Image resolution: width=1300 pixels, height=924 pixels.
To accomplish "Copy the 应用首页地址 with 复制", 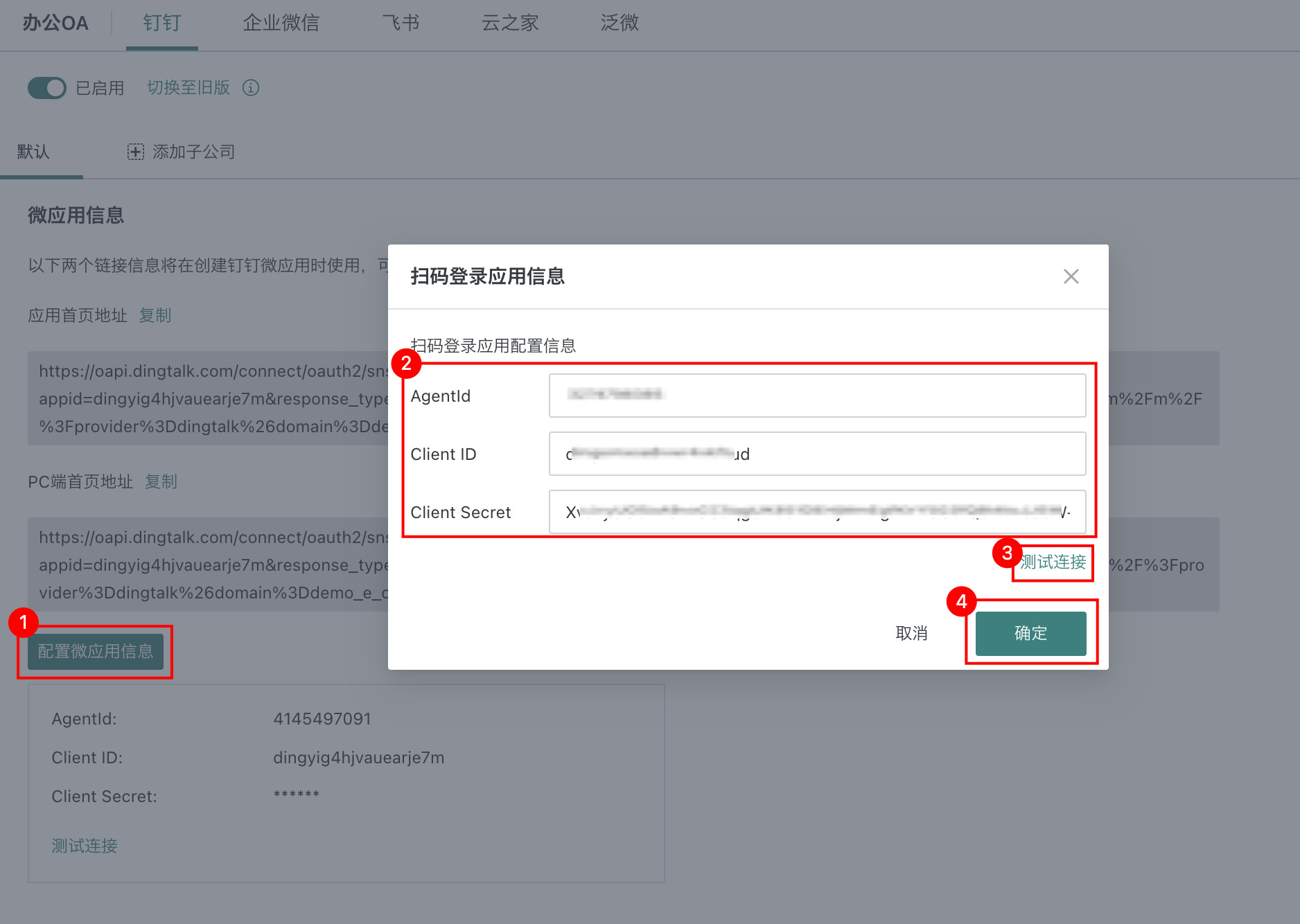I will 155,315.
